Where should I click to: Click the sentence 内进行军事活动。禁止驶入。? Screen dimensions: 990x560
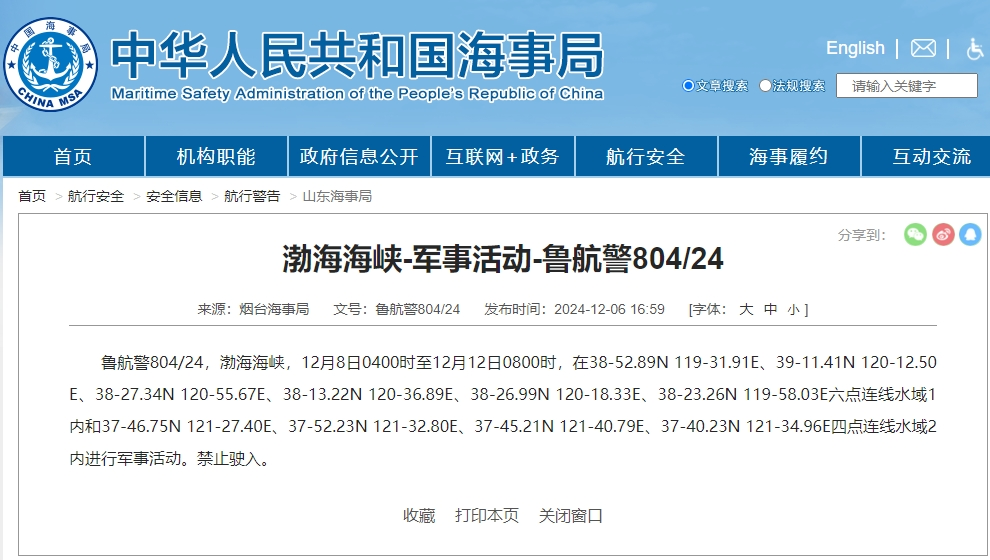coord(170,459)
